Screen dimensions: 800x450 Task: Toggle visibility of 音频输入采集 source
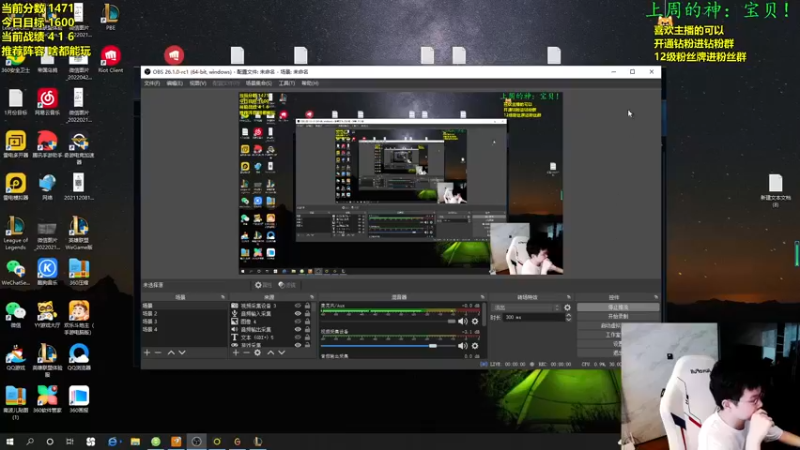tap(298, 314)
